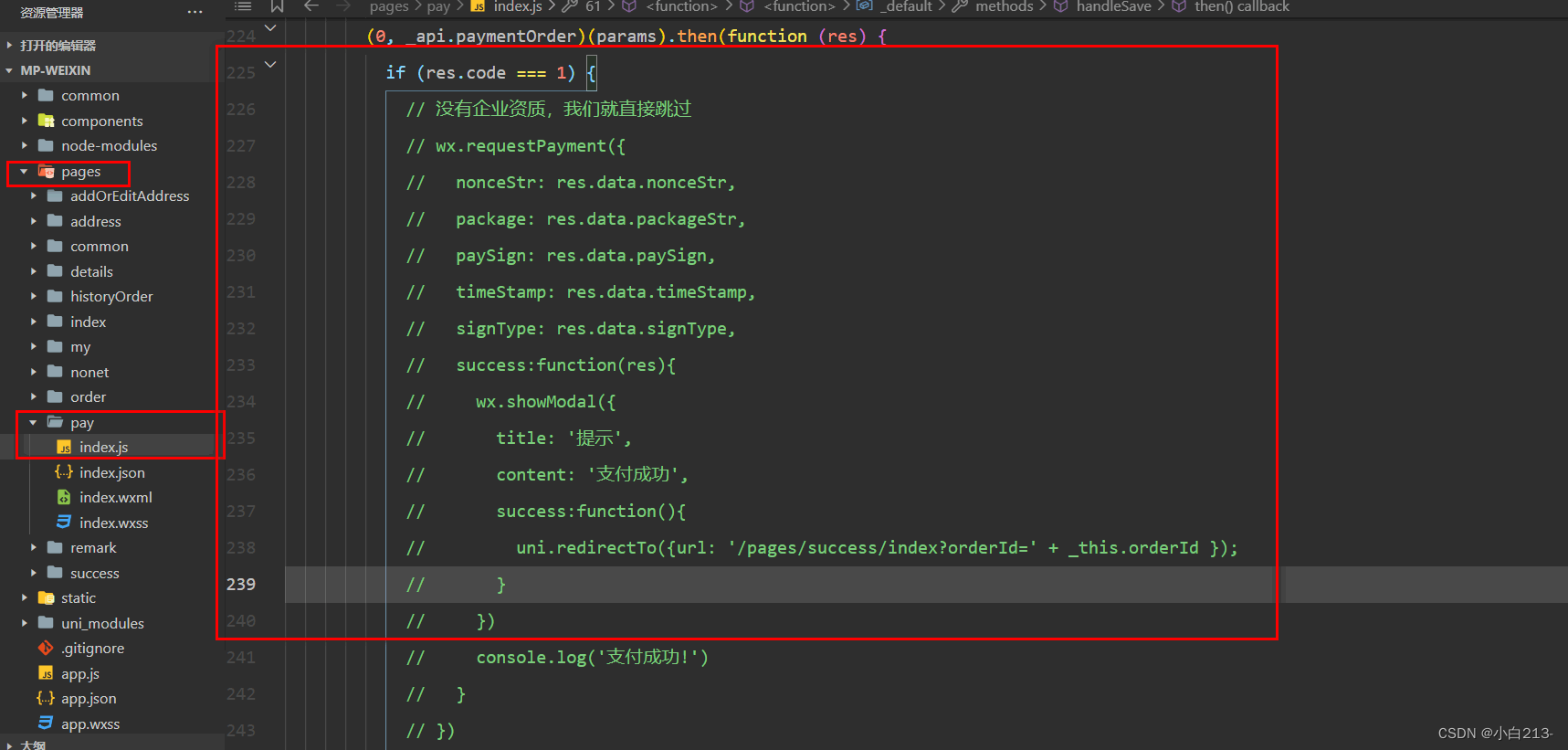Collapse the pay folder chevron
The width and height of the screenshot is (1568, 750).
pyautogui.click(x=33, y=422)
